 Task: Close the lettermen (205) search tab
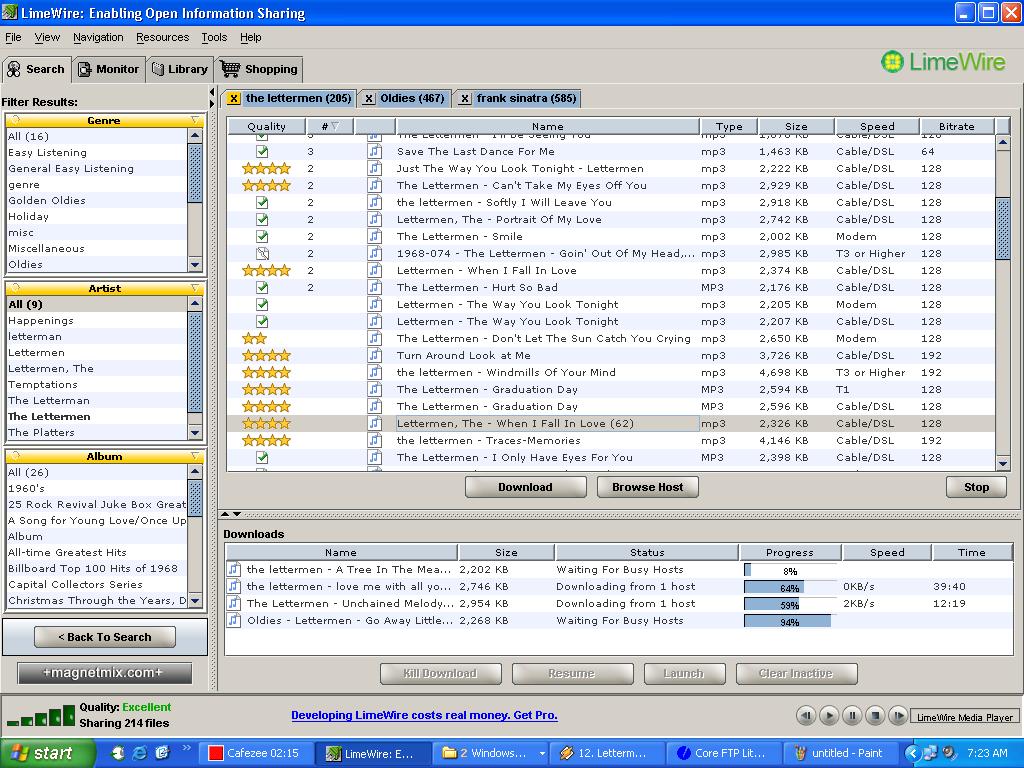click(233, 99)
